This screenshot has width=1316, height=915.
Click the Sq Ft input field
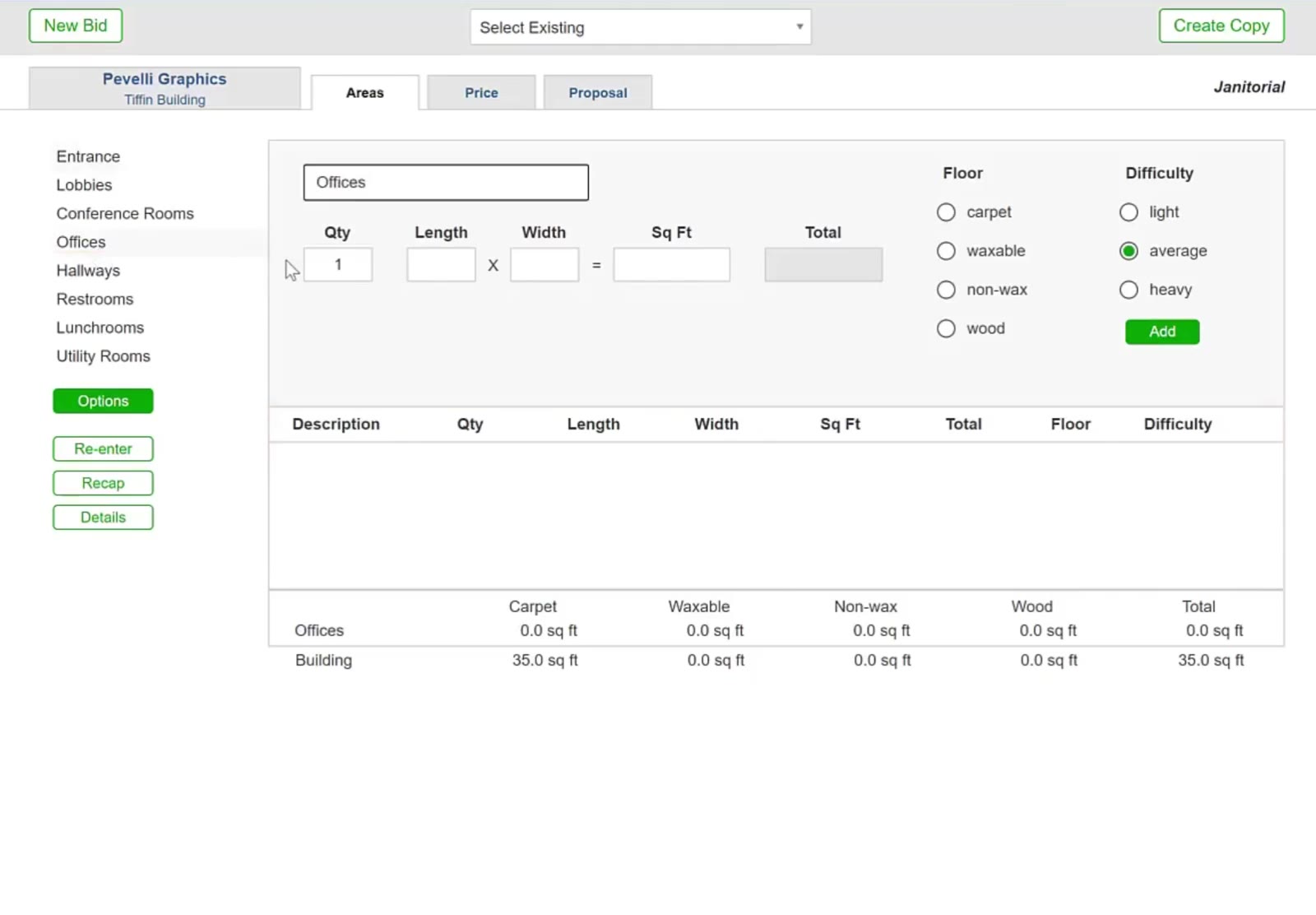click(671, 265)
